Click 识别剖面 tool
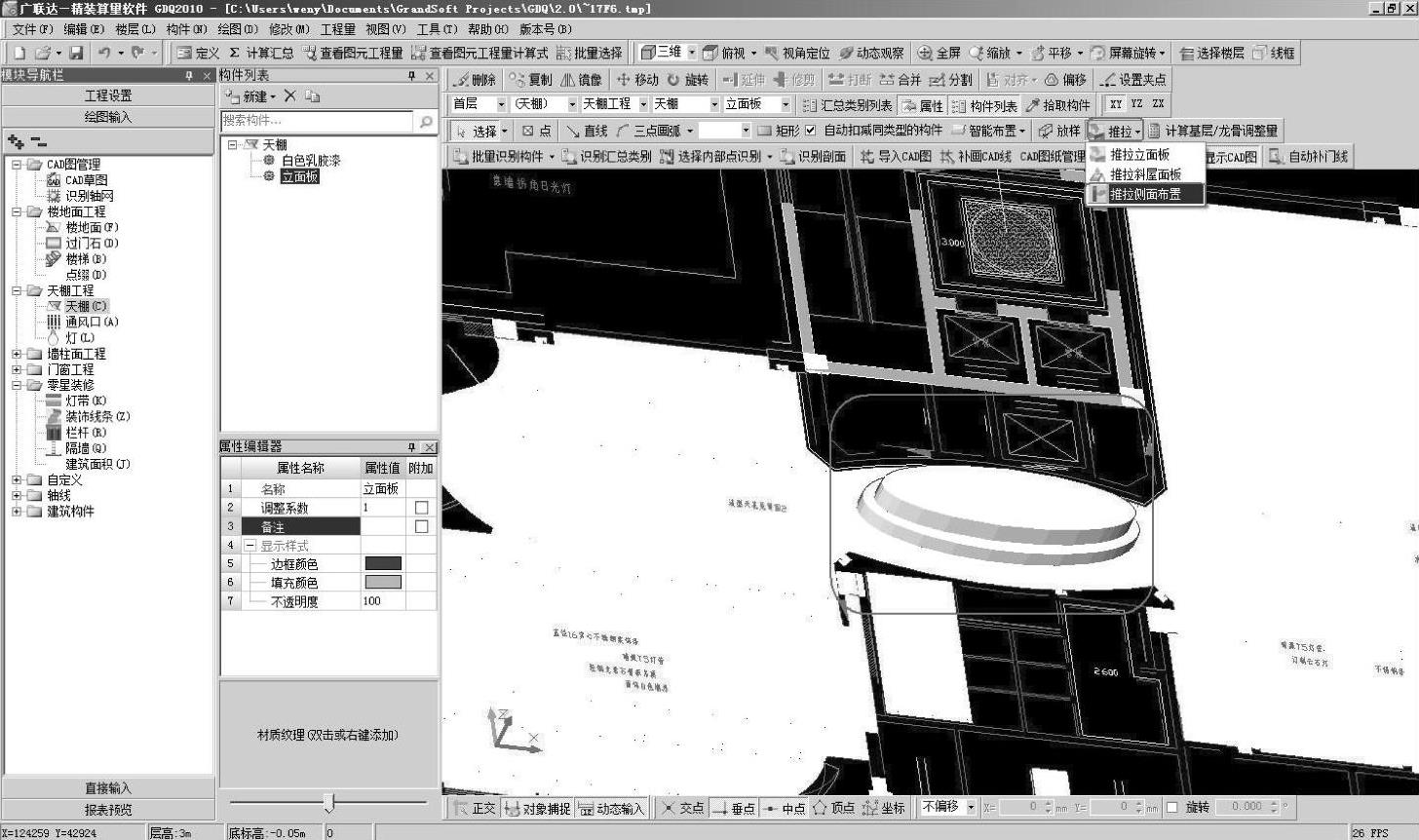1419x840 pixels. tap(813, 156)
